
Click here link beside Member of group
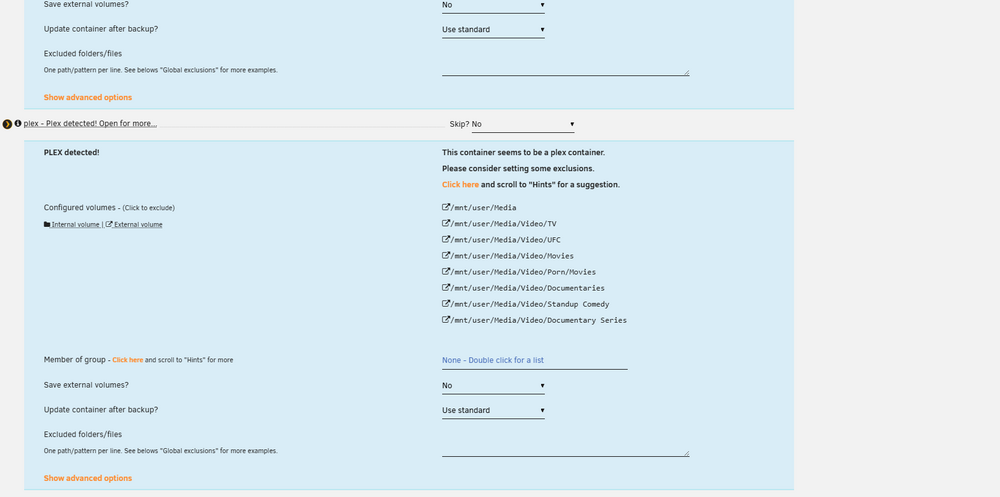pos(128,360)
